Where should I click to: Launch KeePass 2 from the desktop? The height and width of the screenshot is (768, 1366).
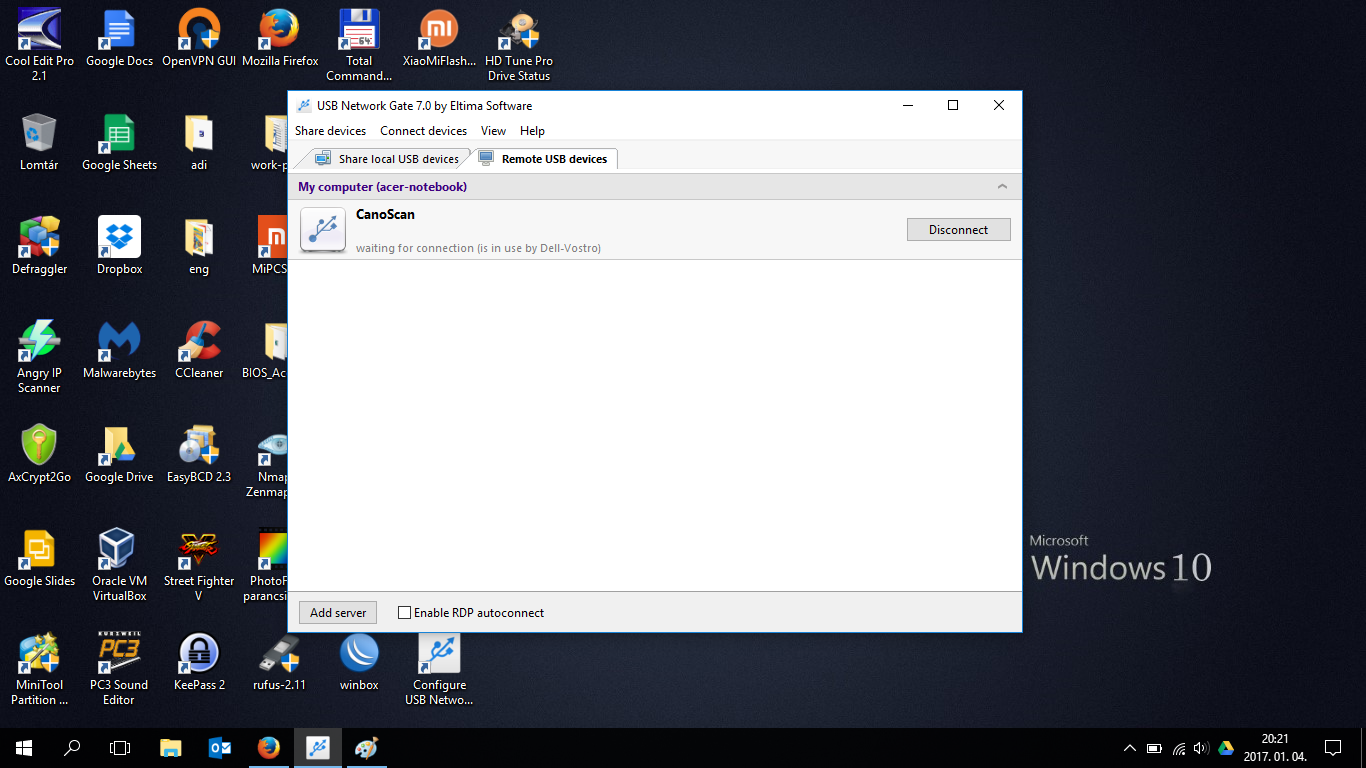(x=199, y=655)
